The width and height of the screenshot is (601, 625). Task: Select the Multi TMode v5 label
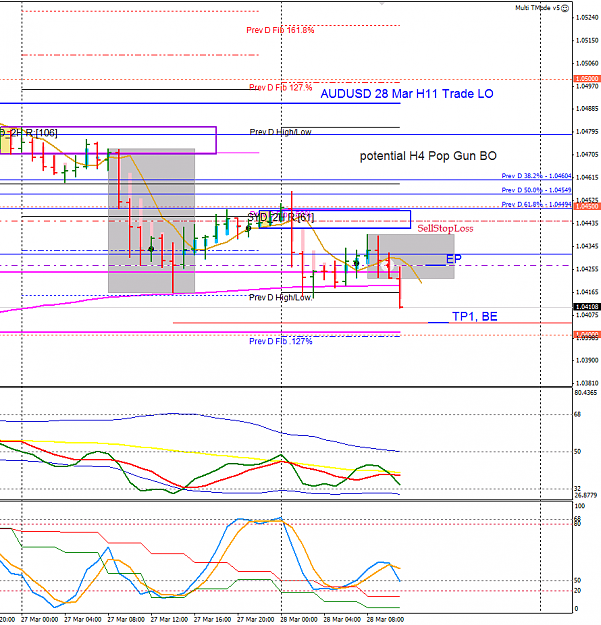coord(538,8)
